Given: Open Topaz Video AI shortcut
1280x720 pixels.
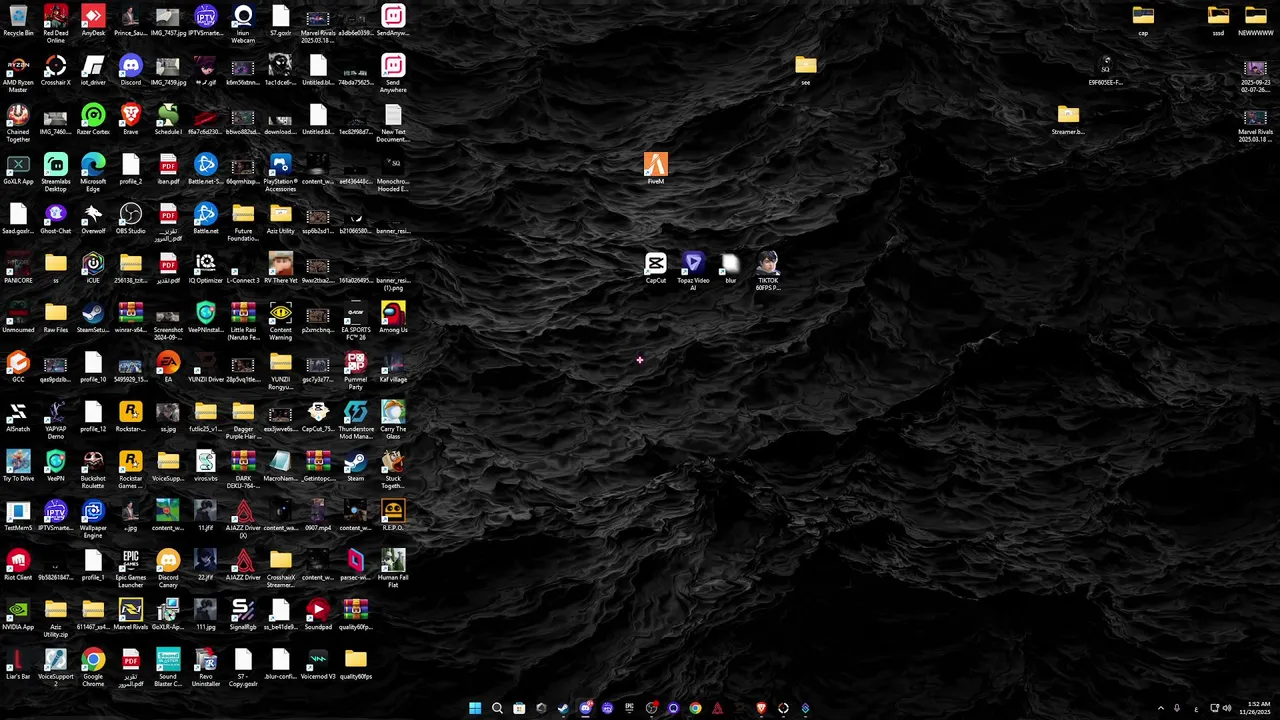Looking at the screenshot, I should pos(693,272).
